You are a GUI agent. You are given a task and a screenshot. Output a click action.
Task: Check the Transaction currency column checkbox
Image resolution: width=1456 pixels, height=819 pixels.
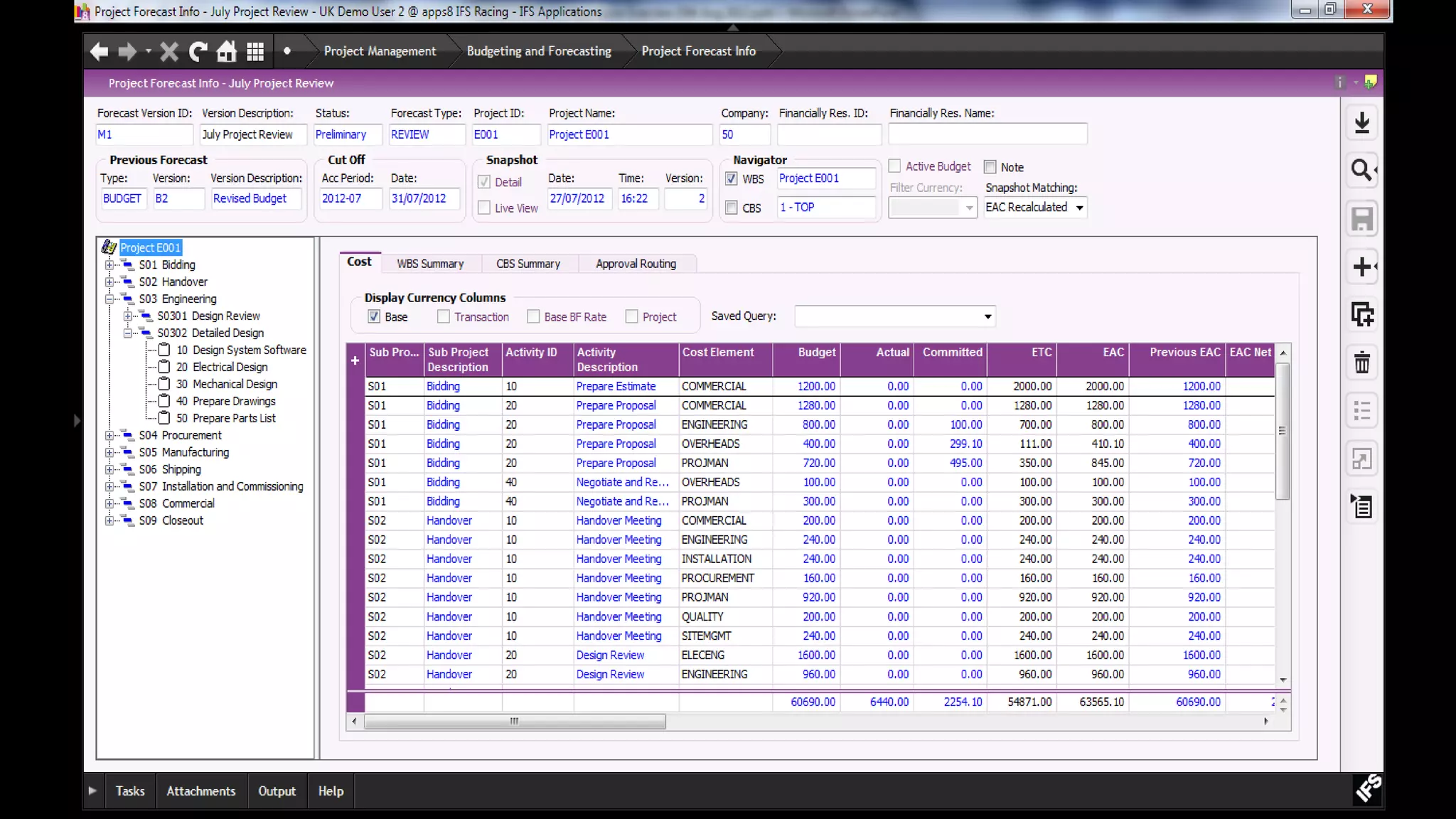tap(444, 316)
